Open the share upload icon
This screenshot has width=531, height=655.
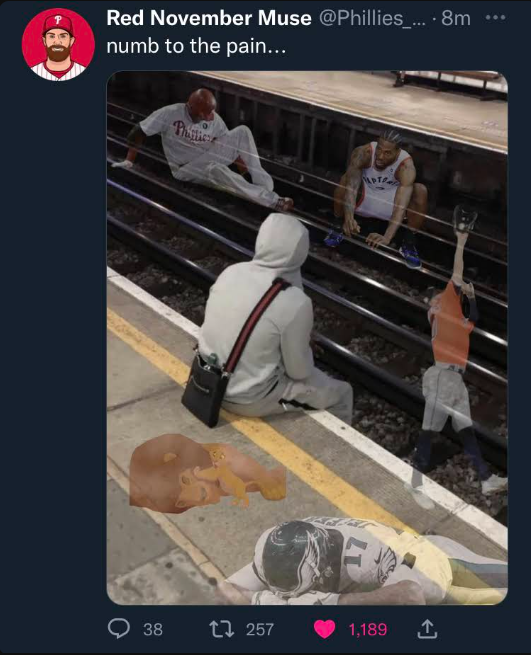[x=427, y=629]
